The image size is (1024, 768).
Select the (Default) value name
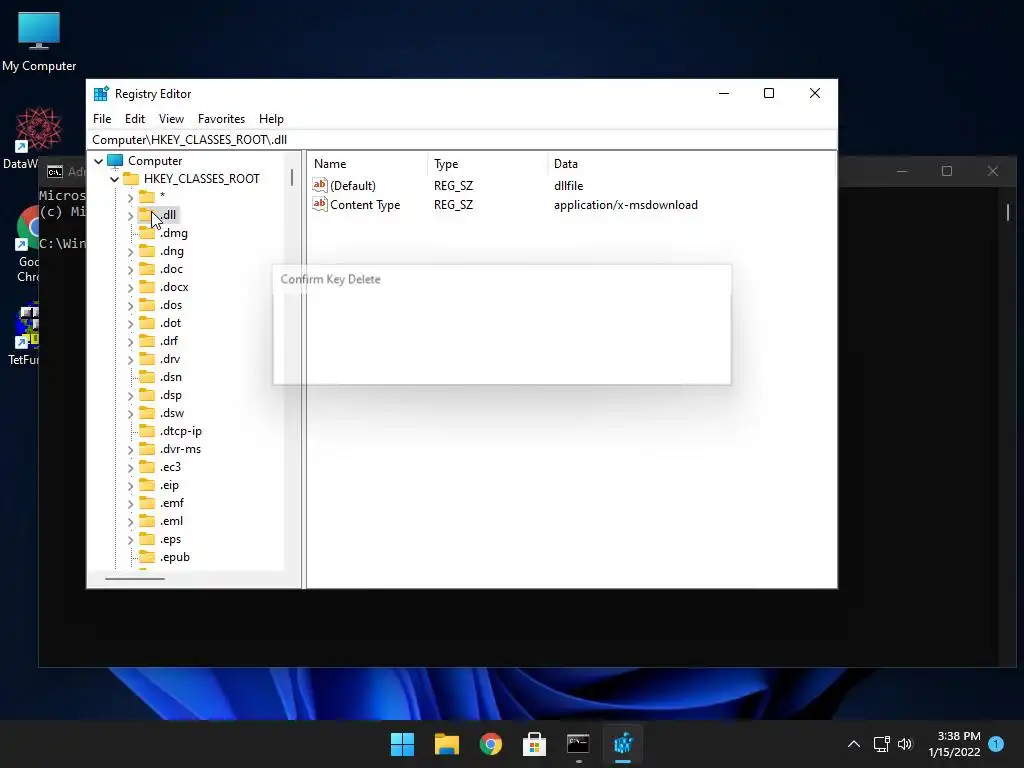pos(353,186)
